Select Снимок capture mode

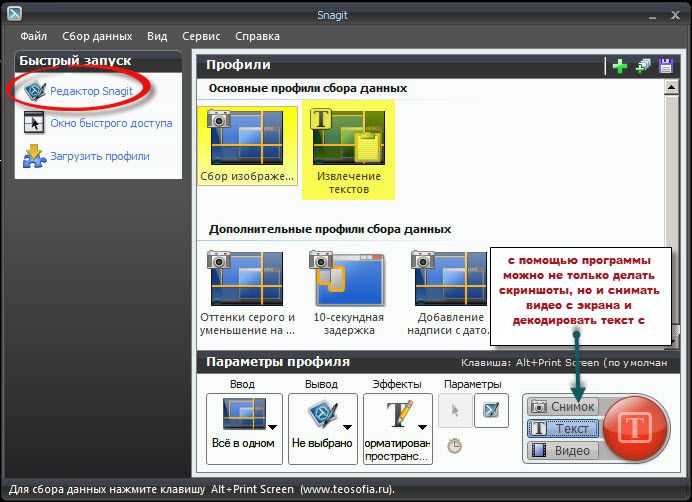(x=563, y=407)
